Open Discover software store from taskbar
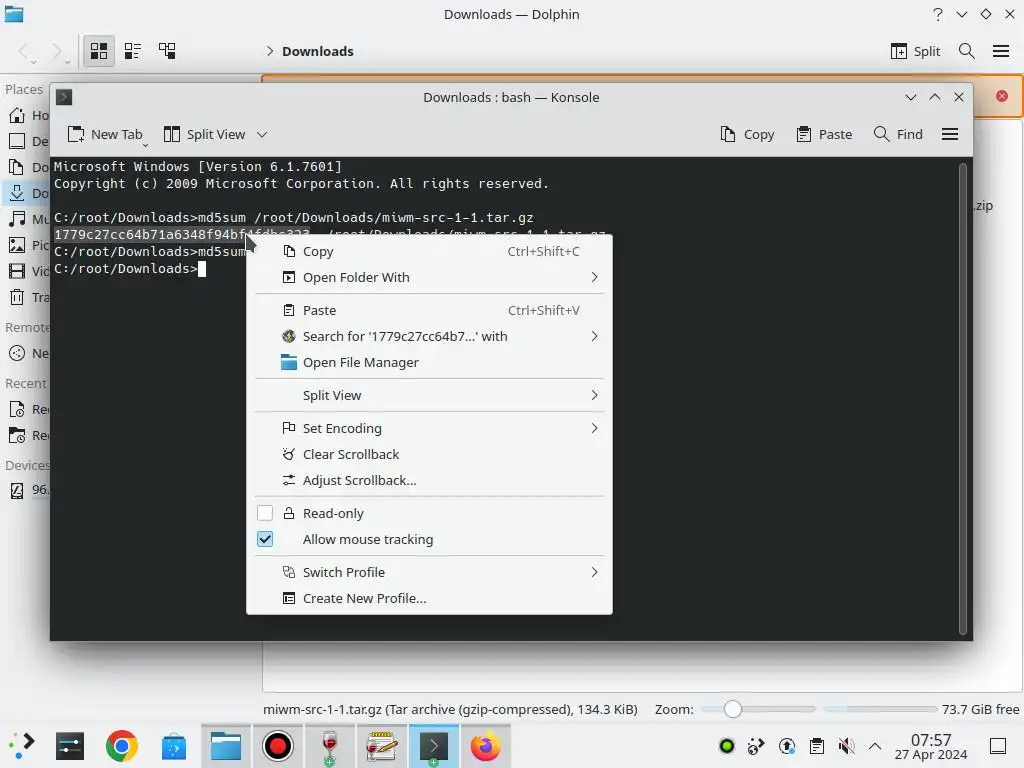Screen dimensions: 1024x768 coord(174,745)
